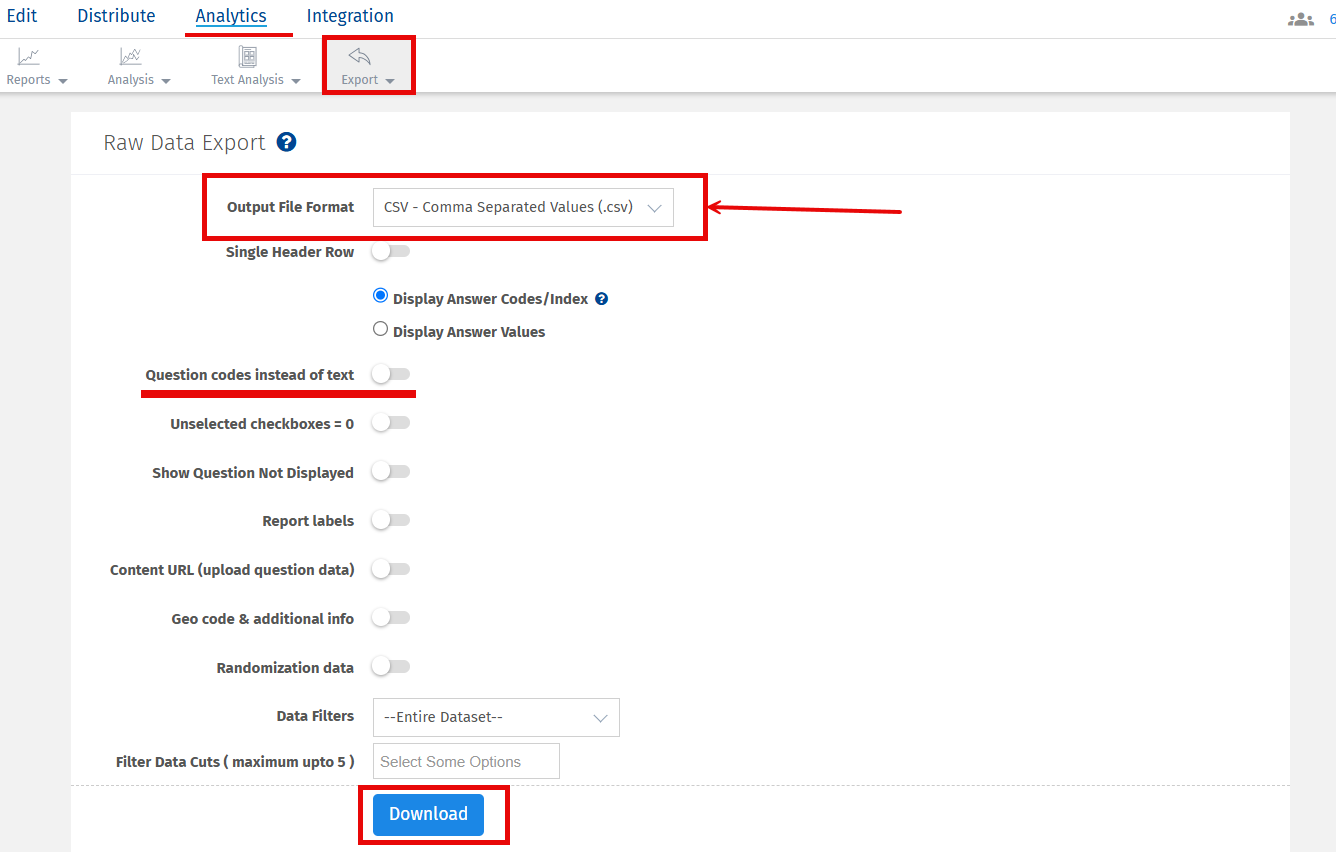The width and height of the screenshot is (1336, 852).
Task: Expand the Reports dropdown arrow
Action: tap(63, 81)
